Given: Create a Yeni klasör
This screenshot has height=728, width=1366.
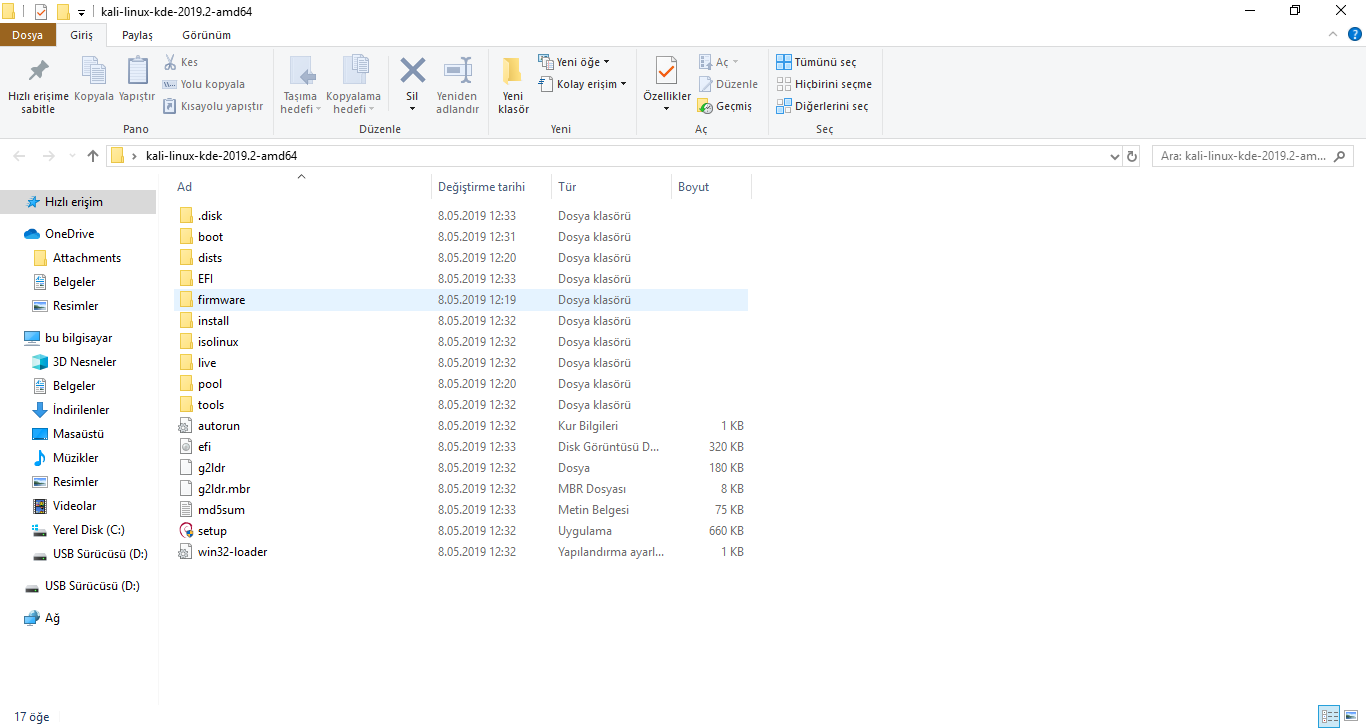Looking at the screenshot, I should click(513, 86).
